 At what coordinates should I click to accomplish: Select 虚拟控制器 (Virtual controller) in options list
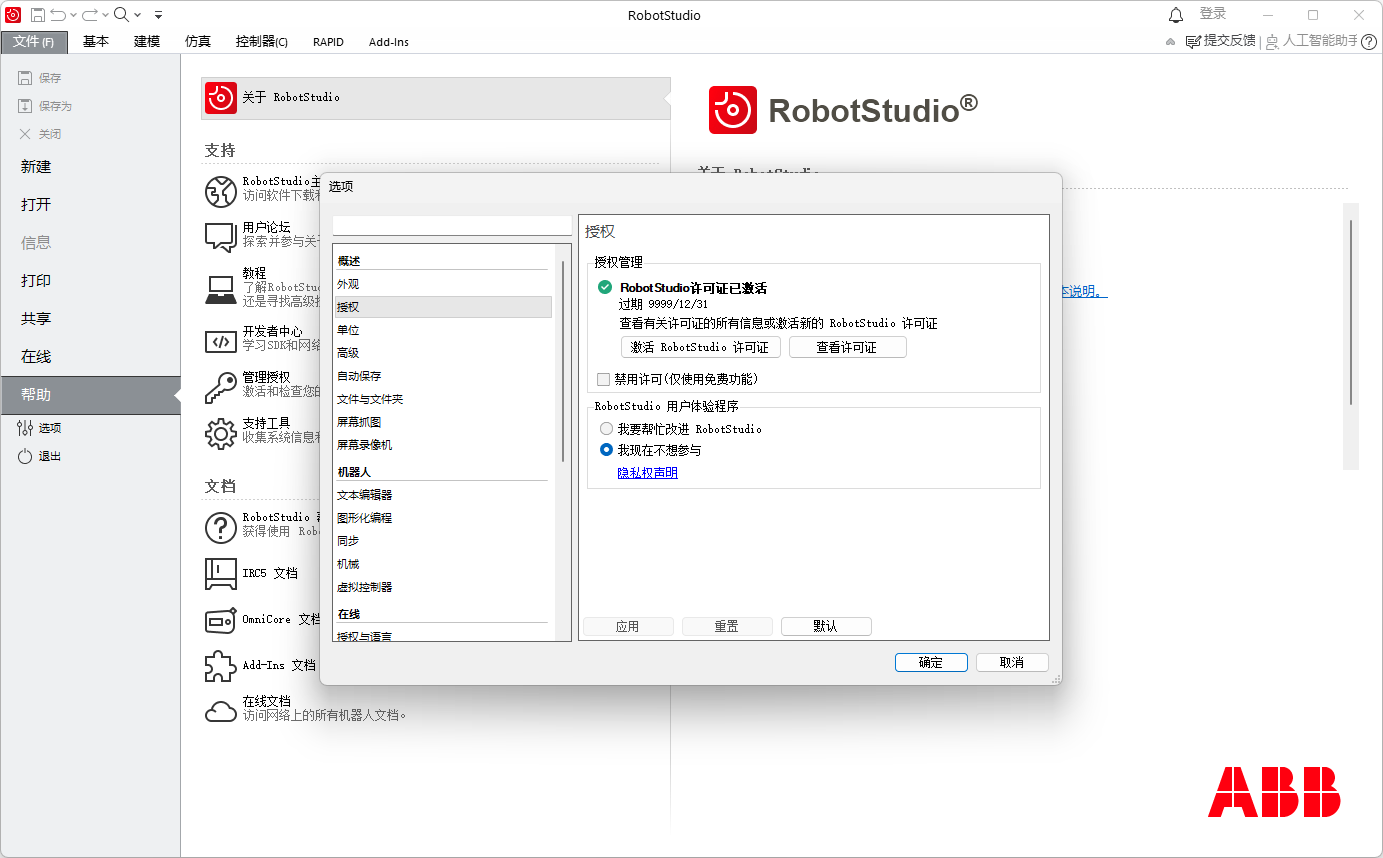click(442, 587)
